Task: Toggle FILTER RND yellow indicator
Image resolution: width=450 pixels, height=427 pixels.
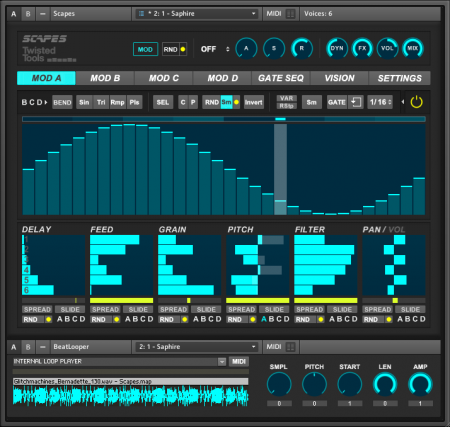Action: tap(321, 319)
